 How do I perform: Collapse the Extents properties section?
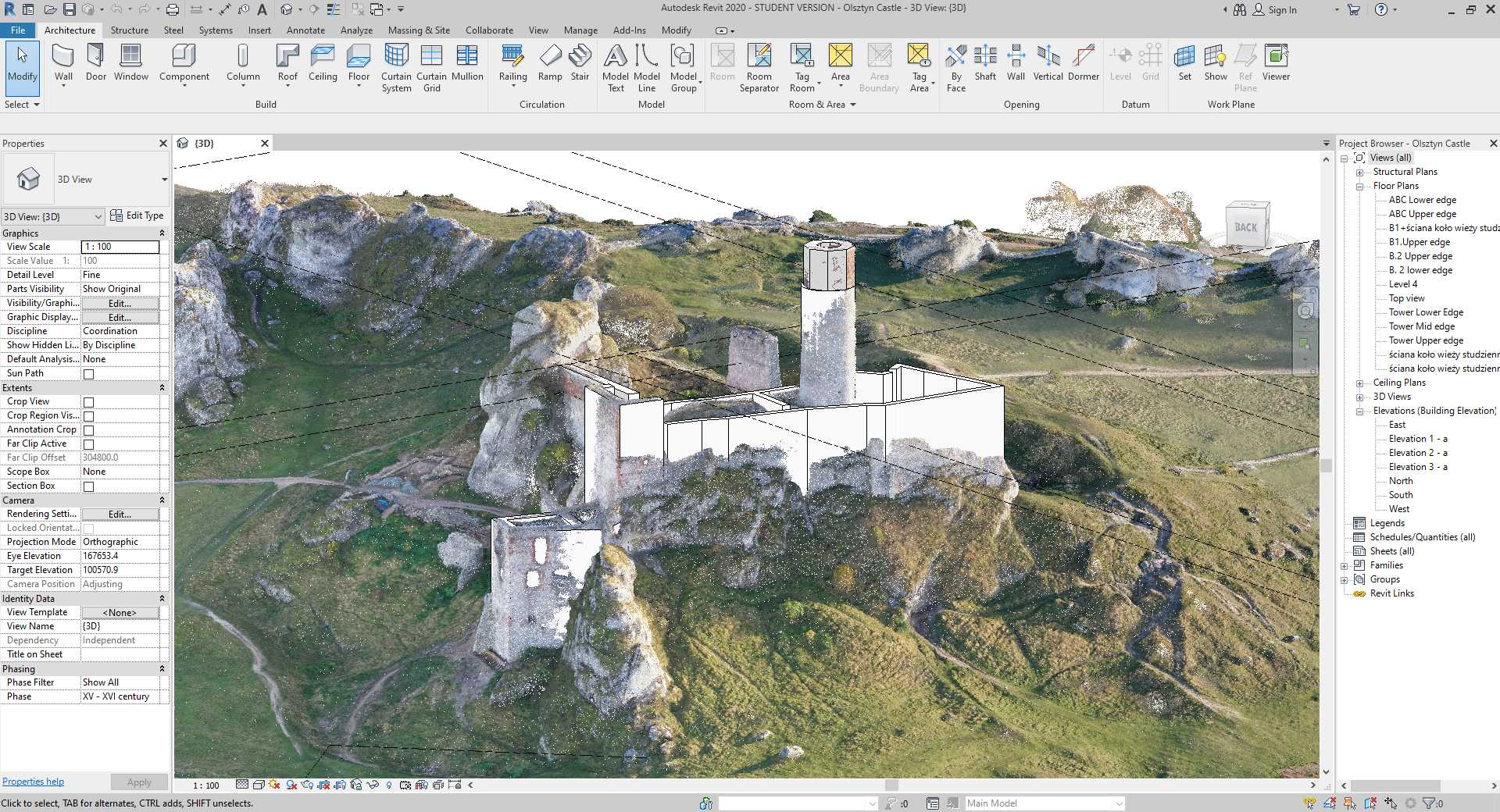[x=162, y=388]
